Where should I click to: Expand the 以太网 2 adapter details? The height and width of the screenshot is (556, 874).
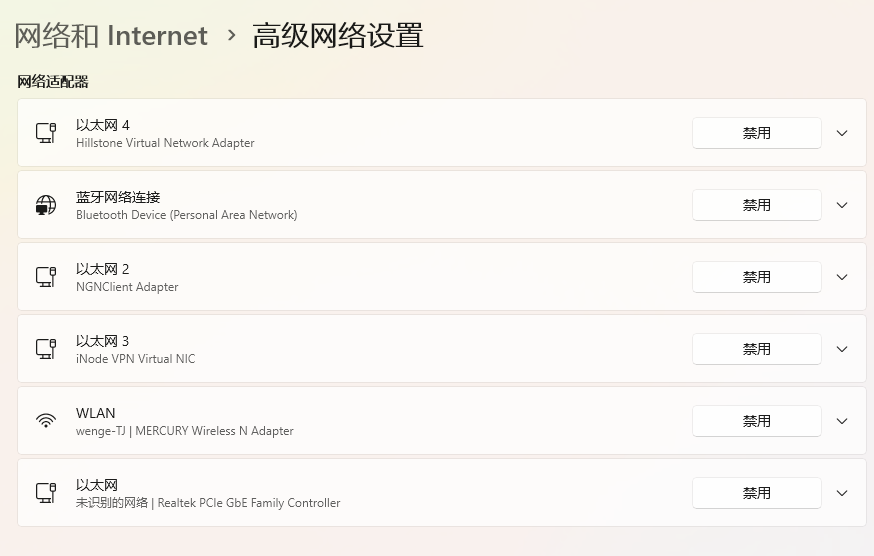842,277
